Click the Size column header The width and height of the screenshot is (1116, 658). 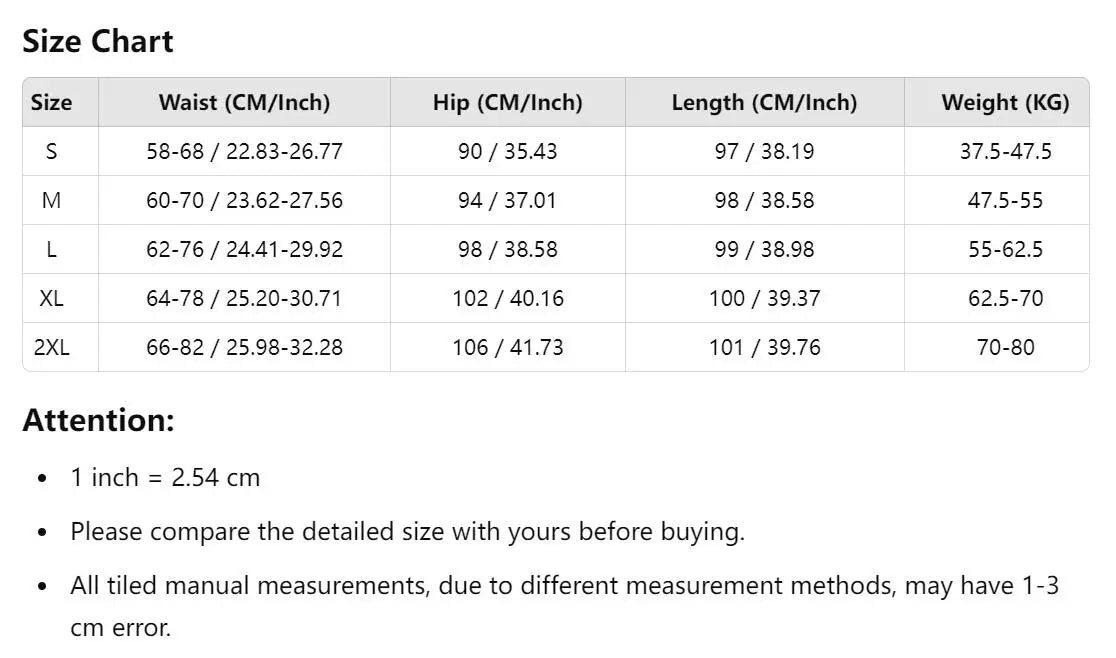click(x=51, y=102)
